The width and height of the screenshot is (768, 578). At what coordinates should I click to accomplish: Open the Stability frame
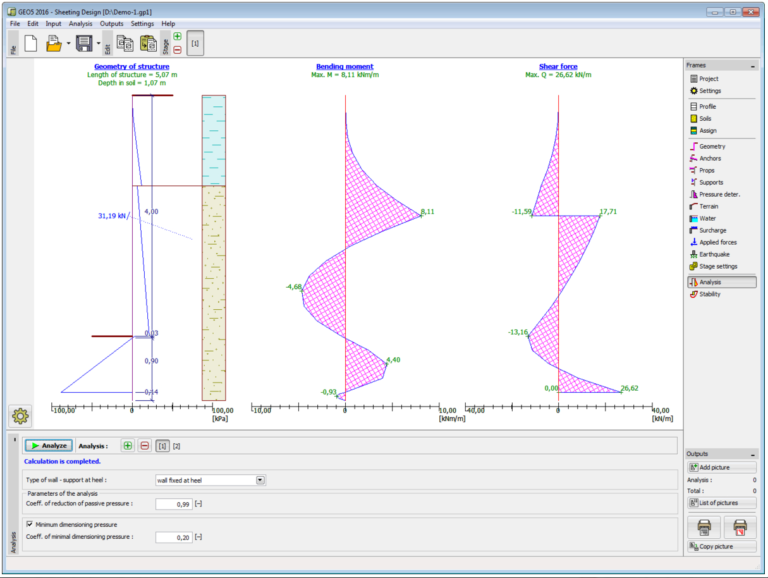[710, 294]
